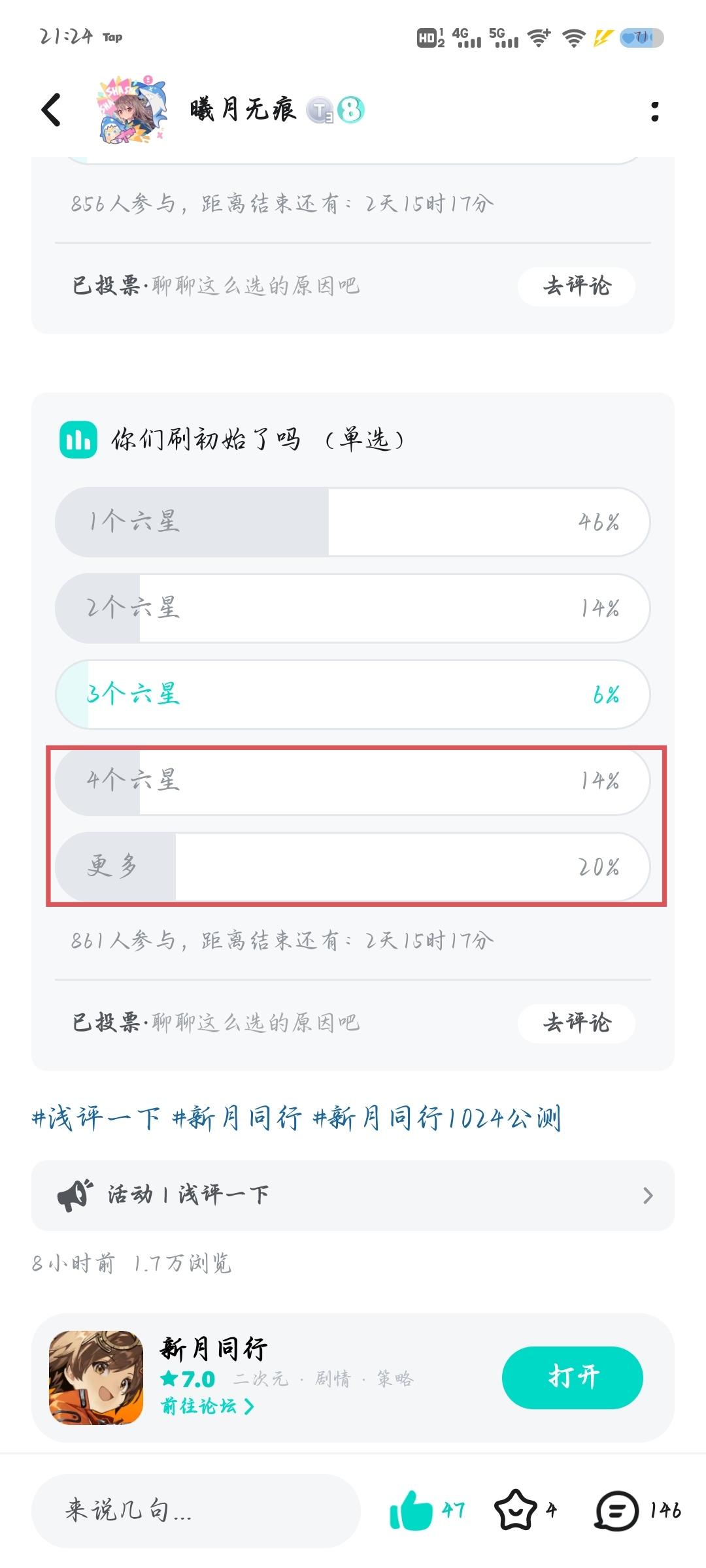
Task: Open the #浅评一下 hashtag
Action: (x=95, y=1118)
